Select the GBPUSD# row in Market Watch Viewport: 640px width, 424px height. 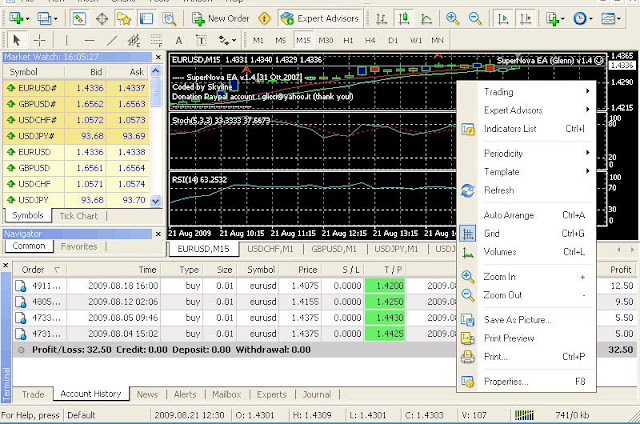76,104
